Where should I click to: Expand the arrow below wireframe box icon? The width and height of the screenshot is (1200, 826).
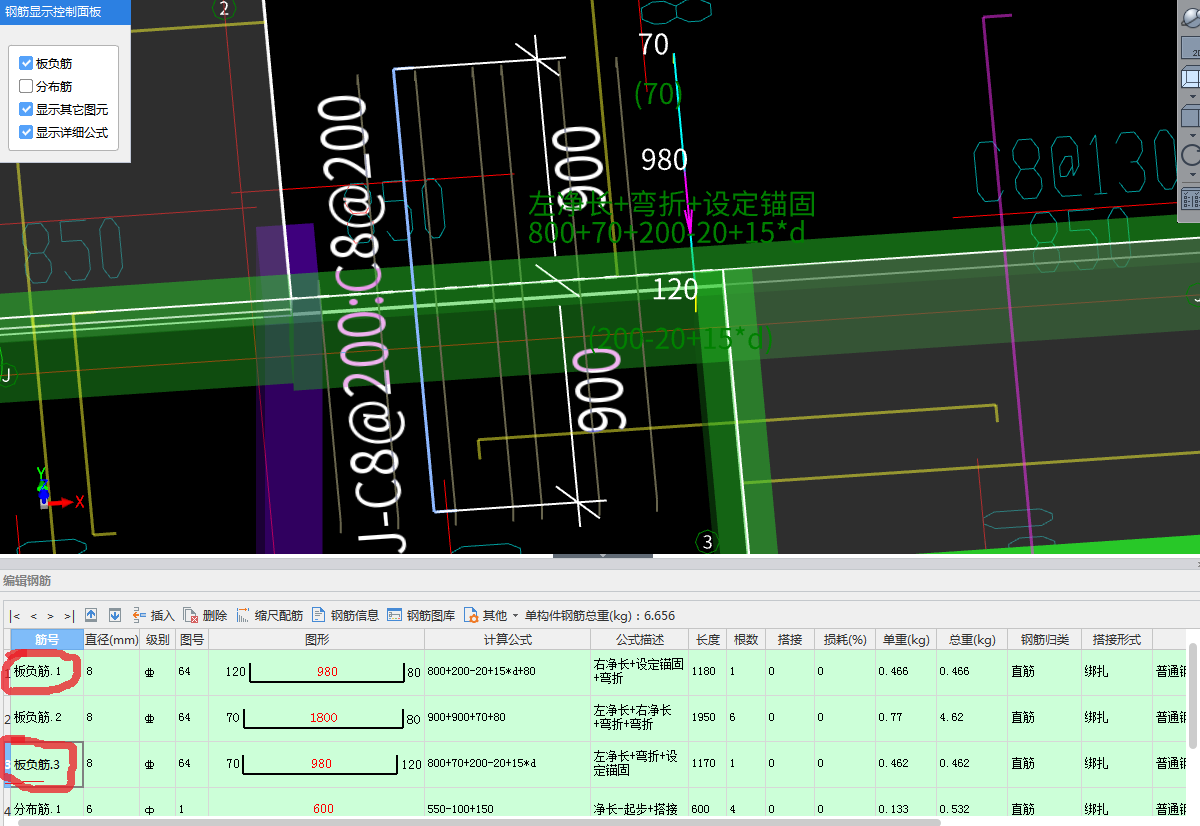(x=1191, y=97)
